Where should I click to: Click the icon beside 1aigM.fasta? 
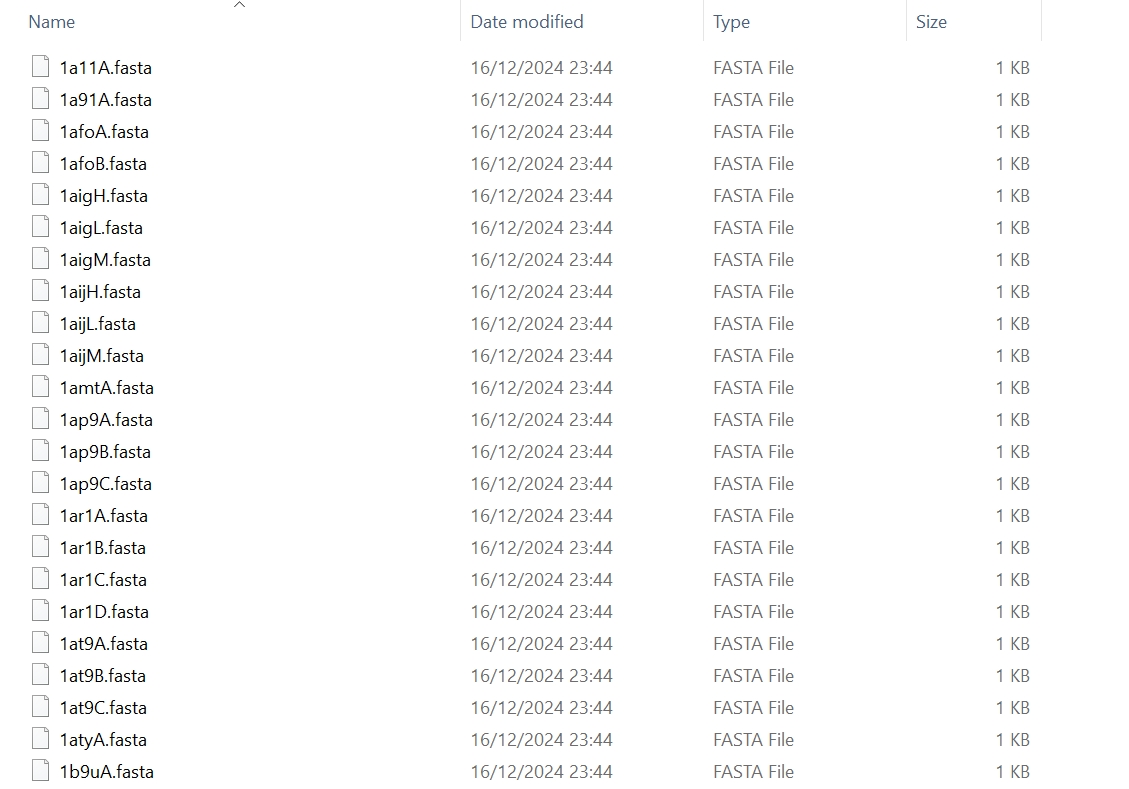coord(40,259)
